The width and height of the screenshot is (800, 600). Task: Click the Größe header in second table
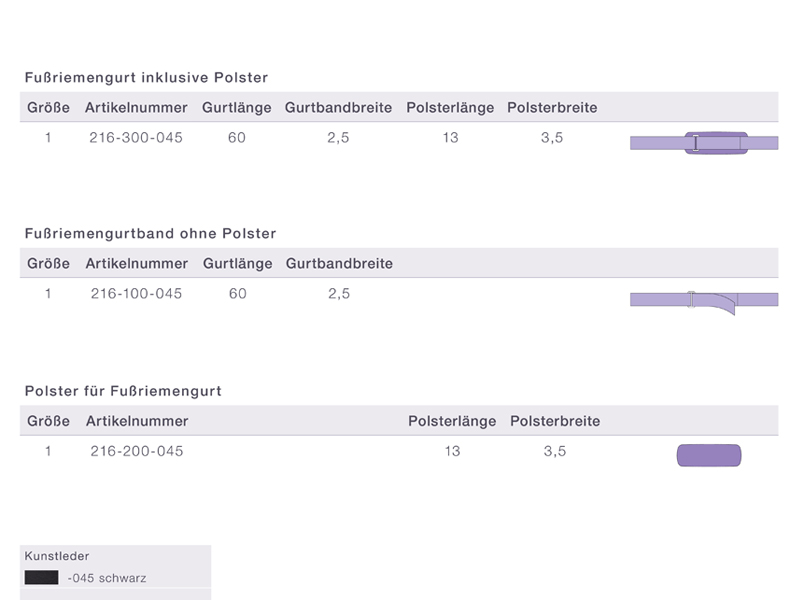point(48,264)
